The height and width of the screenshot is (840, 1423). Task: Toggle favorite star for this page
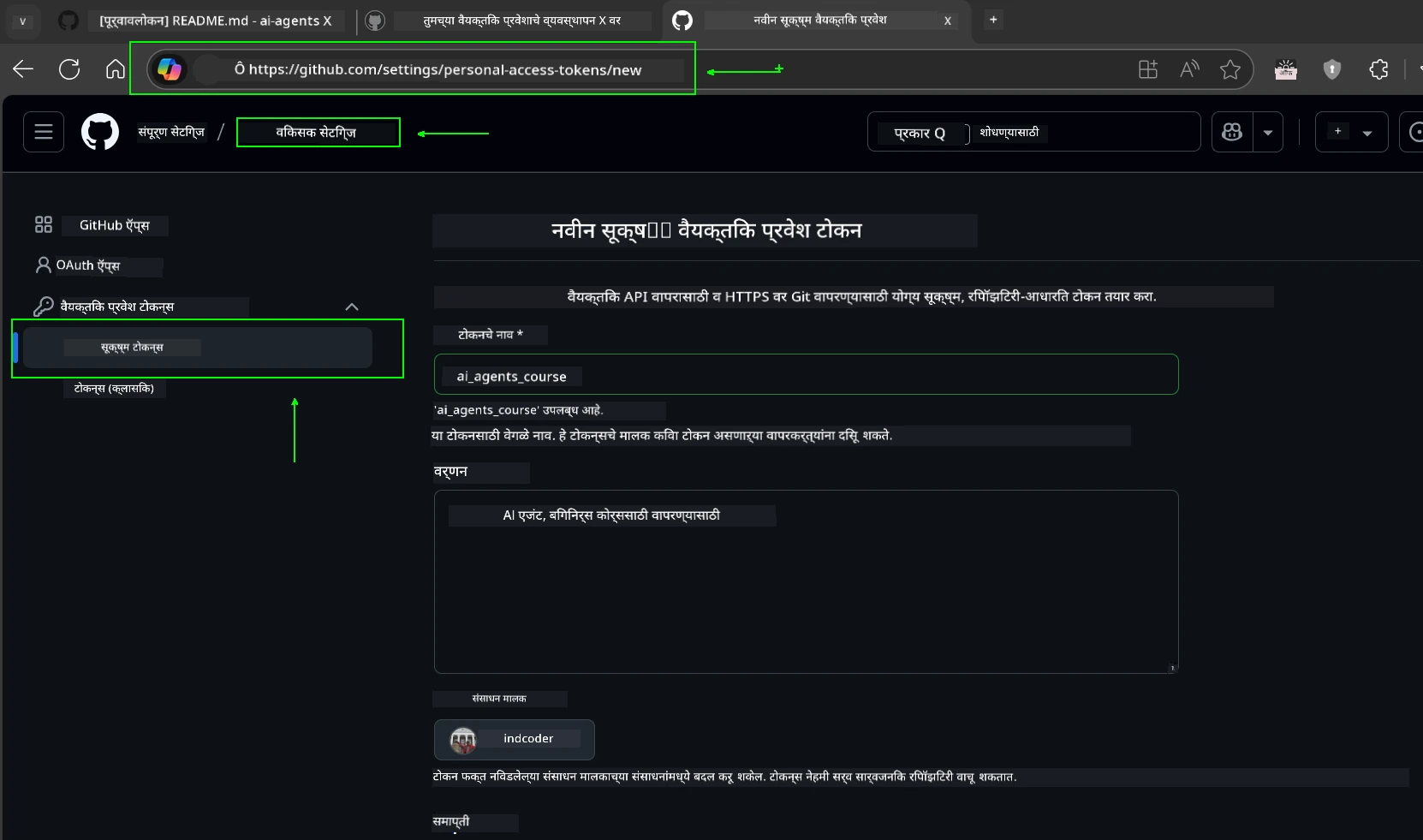[1231, 69]
